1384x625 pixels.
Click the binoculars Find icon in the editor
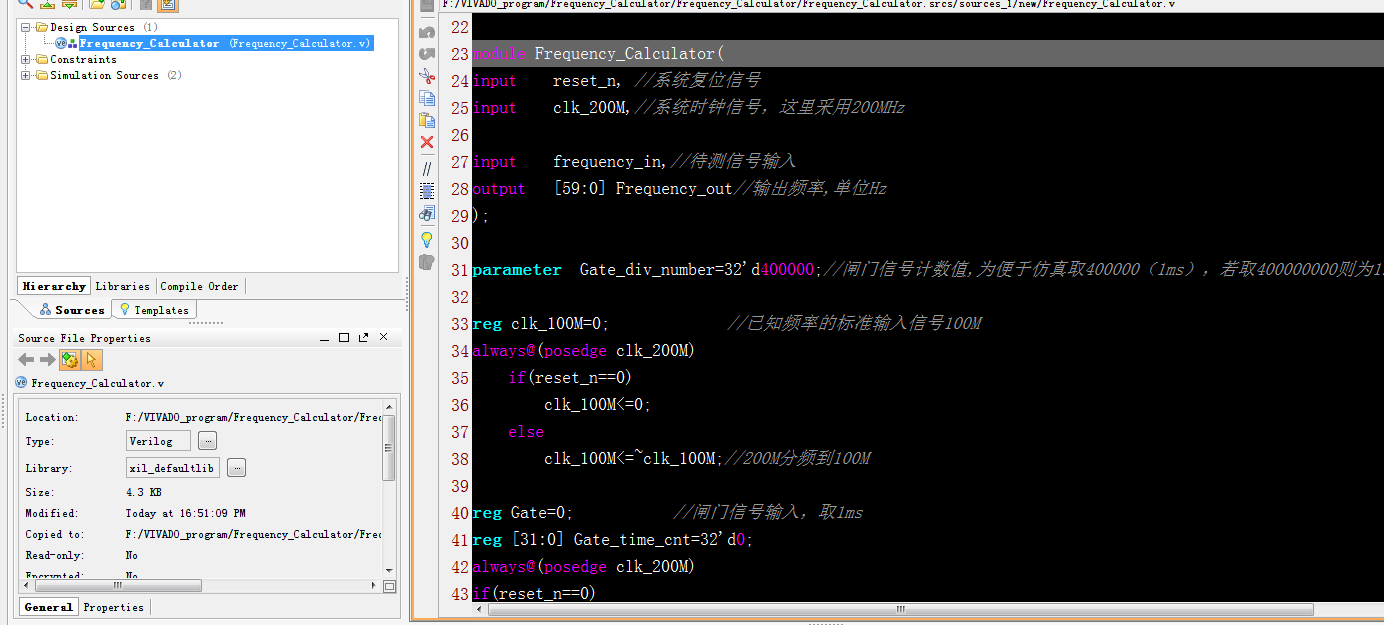[x=427, y=214]
